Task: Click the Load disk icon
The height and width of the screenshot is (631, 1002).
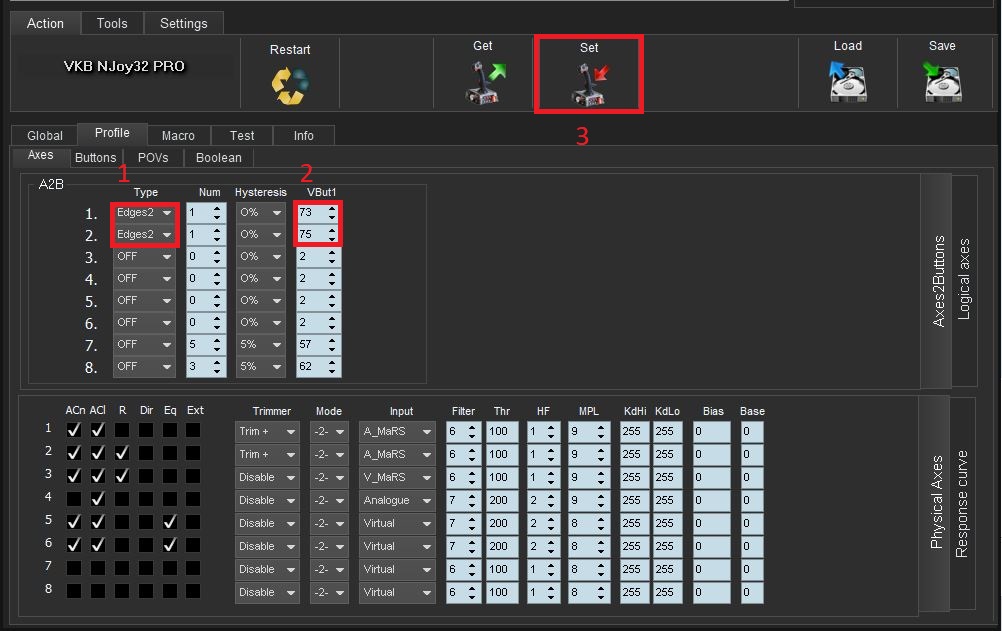Action: point(847,83)
